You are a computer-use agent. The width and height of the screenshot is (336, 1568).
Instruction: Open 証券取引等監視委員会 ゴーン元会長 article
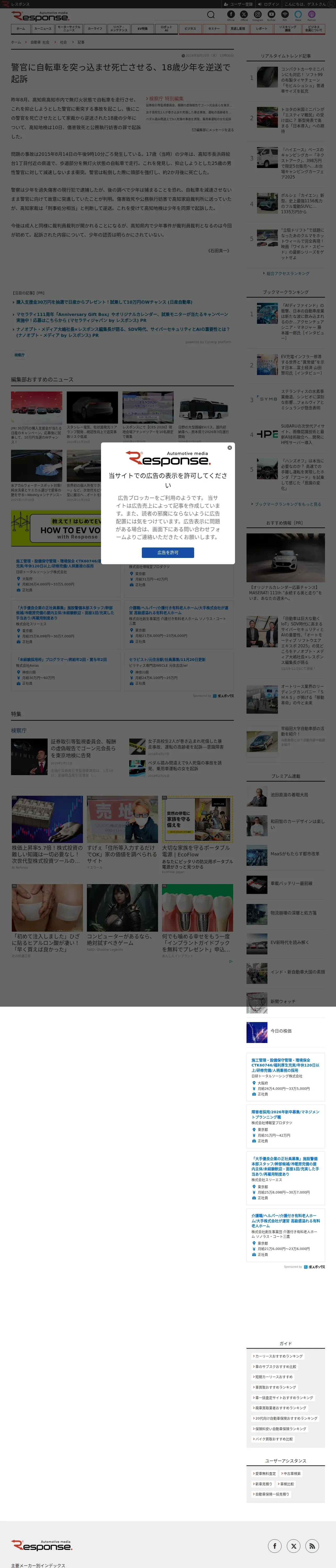point(83,748)
